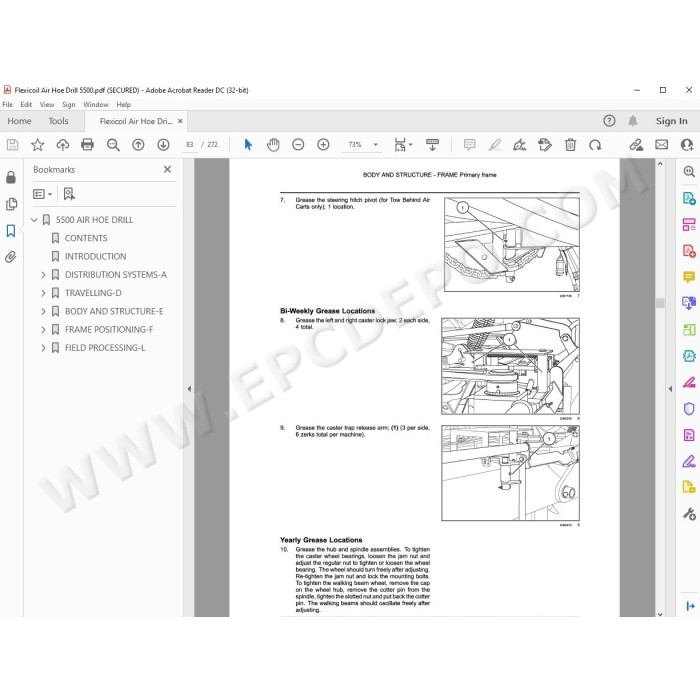Send file by email envelope icon
The image size is (700, 700).
pos(662,145)
